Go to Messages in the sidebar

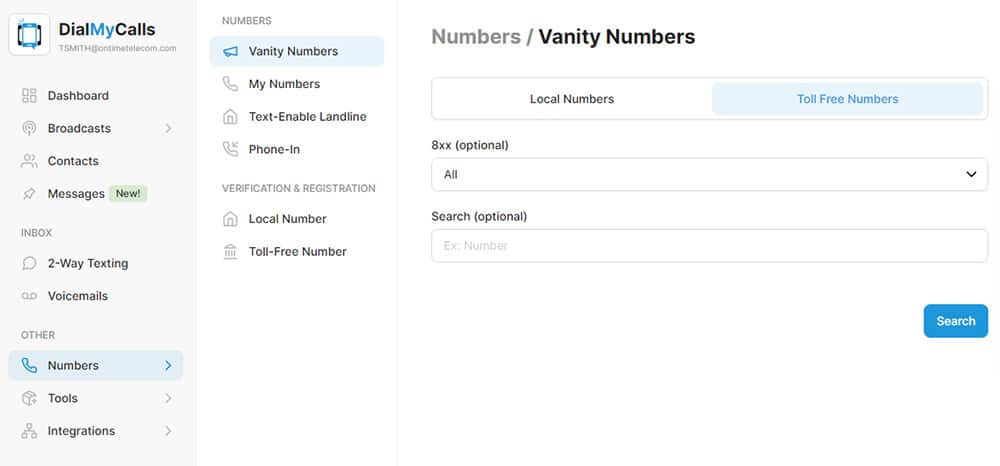(x=76, y=194)
